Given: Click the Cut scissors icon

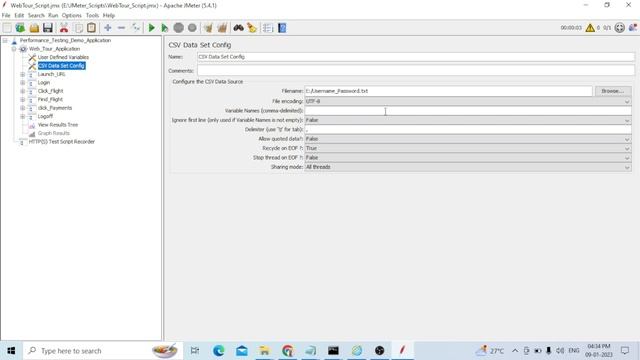Looking at the screenshot, I should coord(64,28).
